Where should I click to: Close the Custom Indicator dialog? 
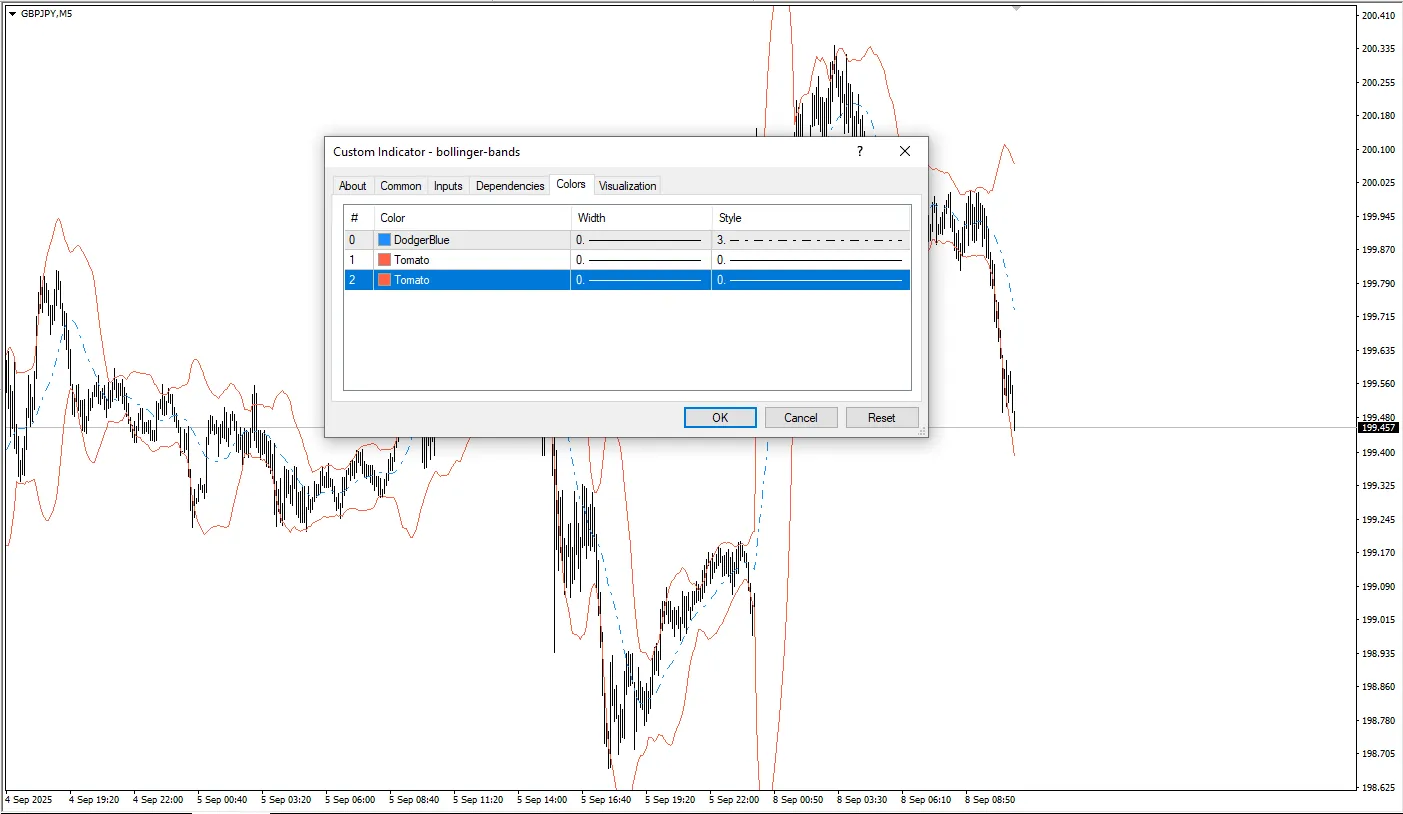coord(905,151)
